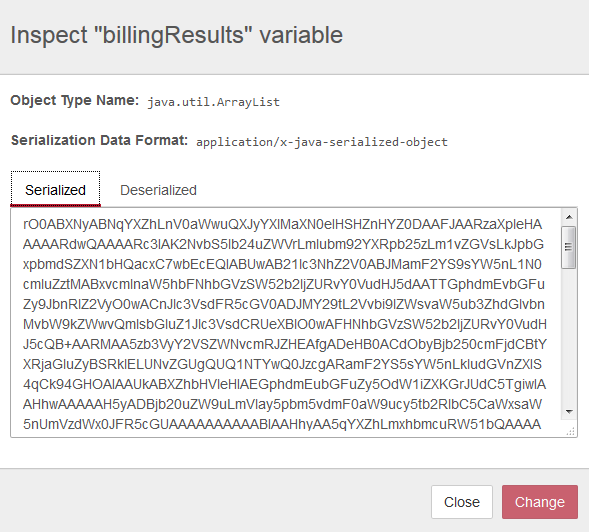Click the textarea resize grip corner
Viewport: 589px width, 532px height.
(x=570, y=431)
